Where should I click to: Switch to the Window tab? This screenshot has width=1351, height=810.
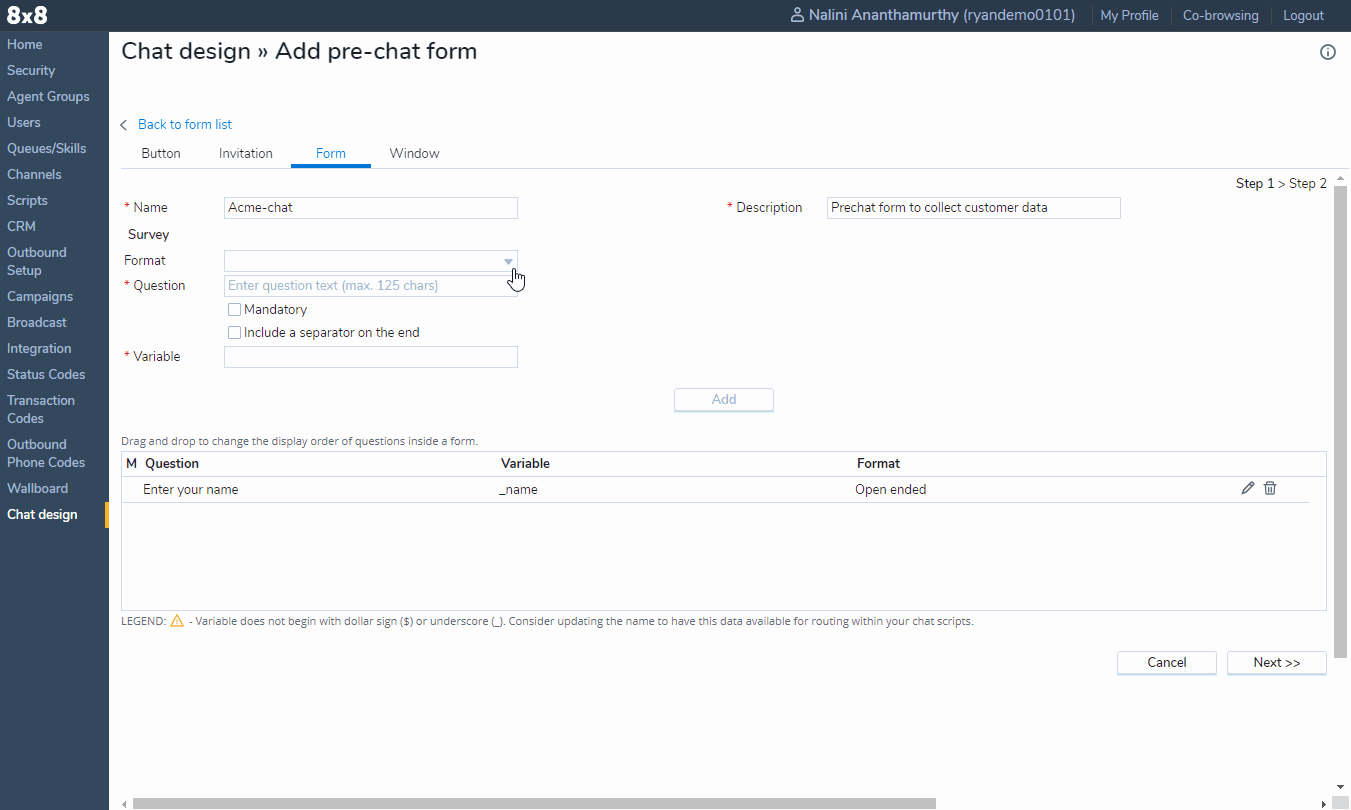[x=415, y=153]
